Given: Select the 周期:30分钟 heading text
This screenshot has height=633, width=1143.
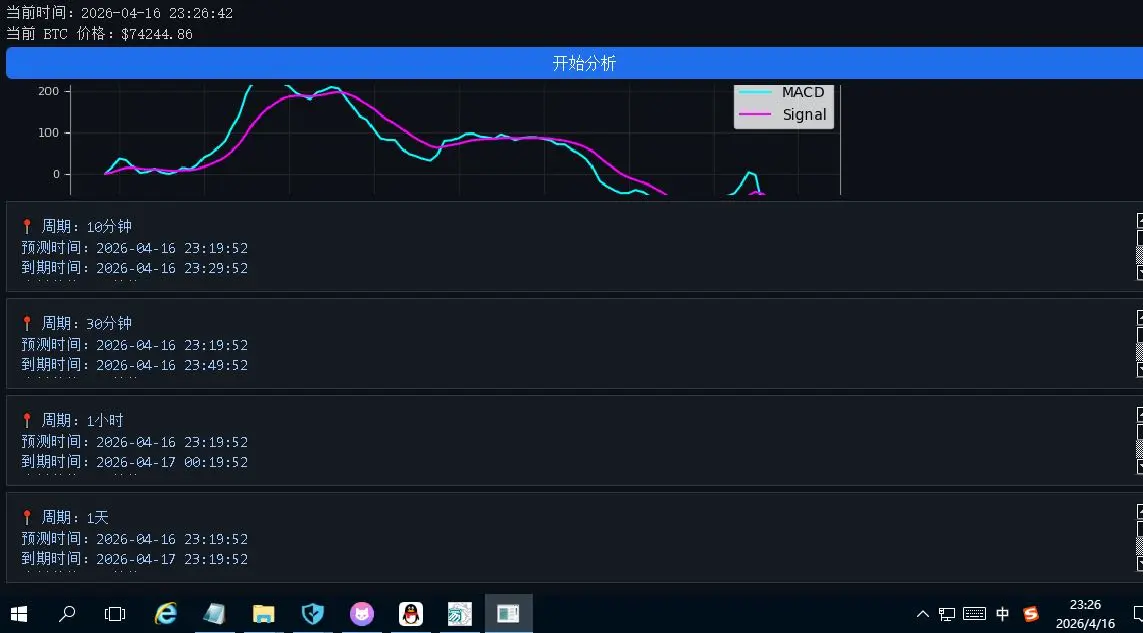Looking at the screenshot, I should click(87, 323).
